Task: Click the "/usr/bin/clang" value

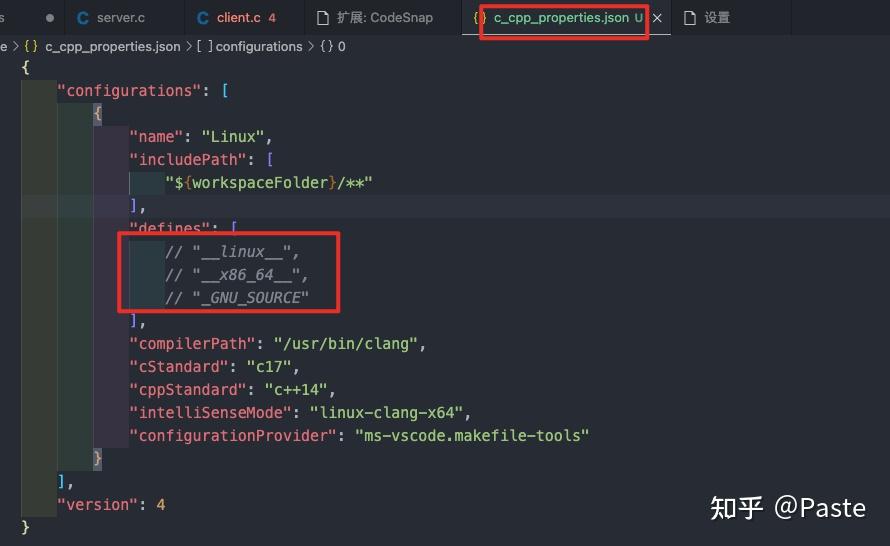Action: pyautogui.click(x=346, y=343)
